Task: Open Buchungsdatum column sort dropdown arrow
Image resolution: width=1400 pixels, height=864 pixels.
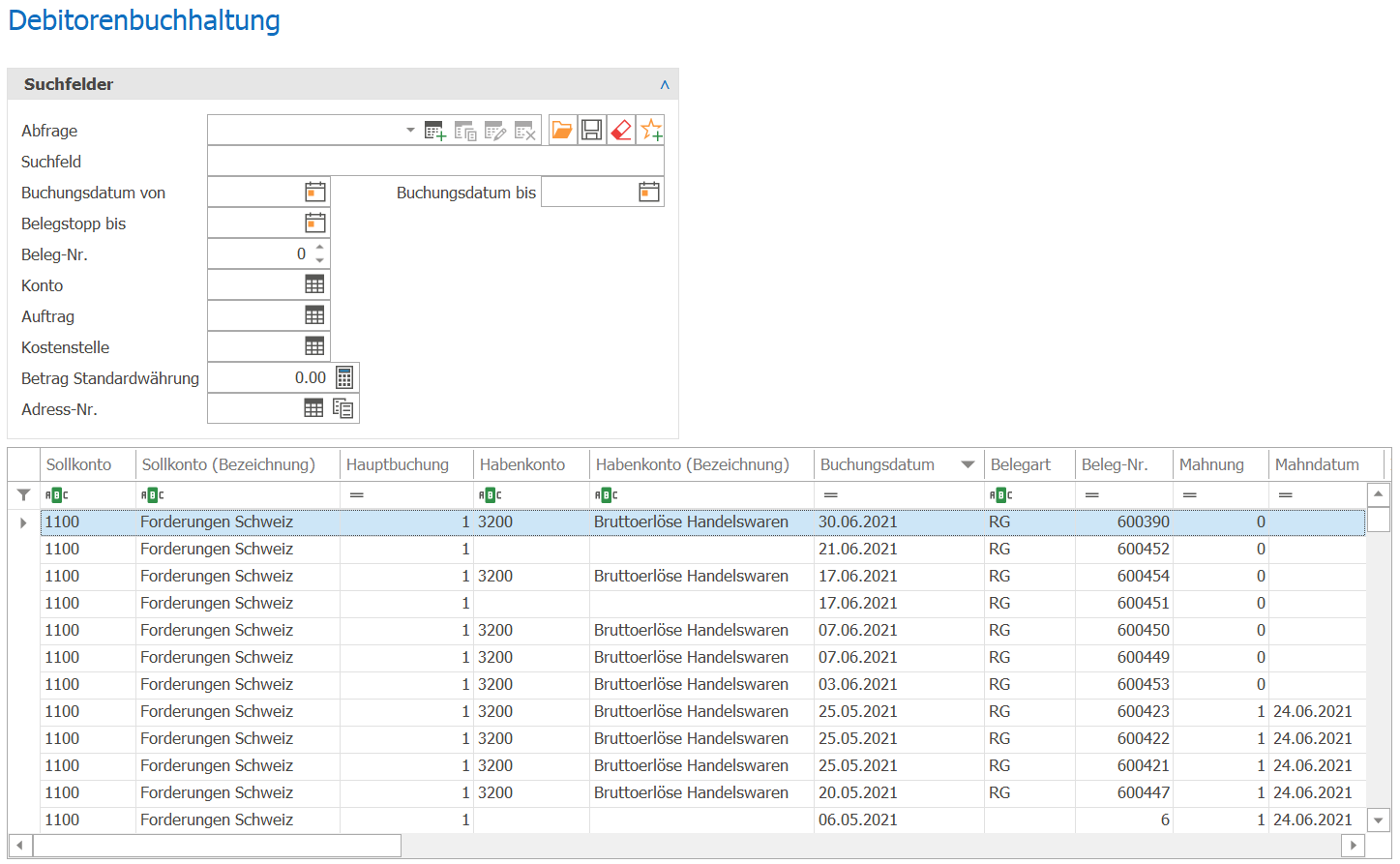Action: click(968, 464)
